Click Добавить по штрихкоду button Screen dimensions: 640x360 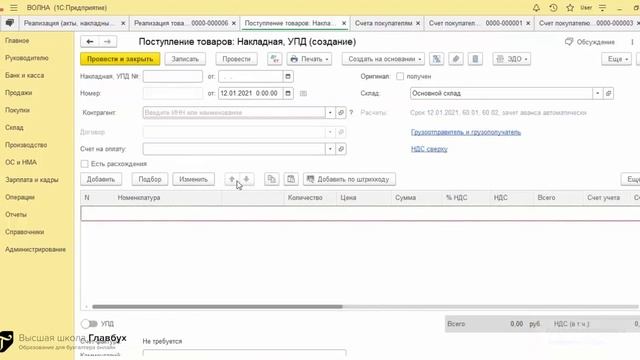click(x=349, y=179)
